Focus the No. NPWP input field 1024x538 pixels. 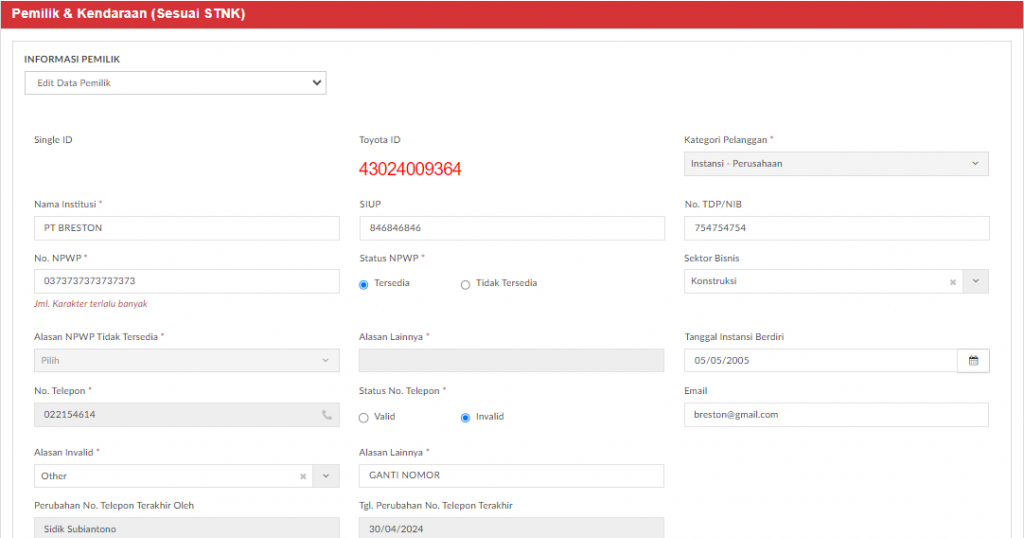point(187,281)
